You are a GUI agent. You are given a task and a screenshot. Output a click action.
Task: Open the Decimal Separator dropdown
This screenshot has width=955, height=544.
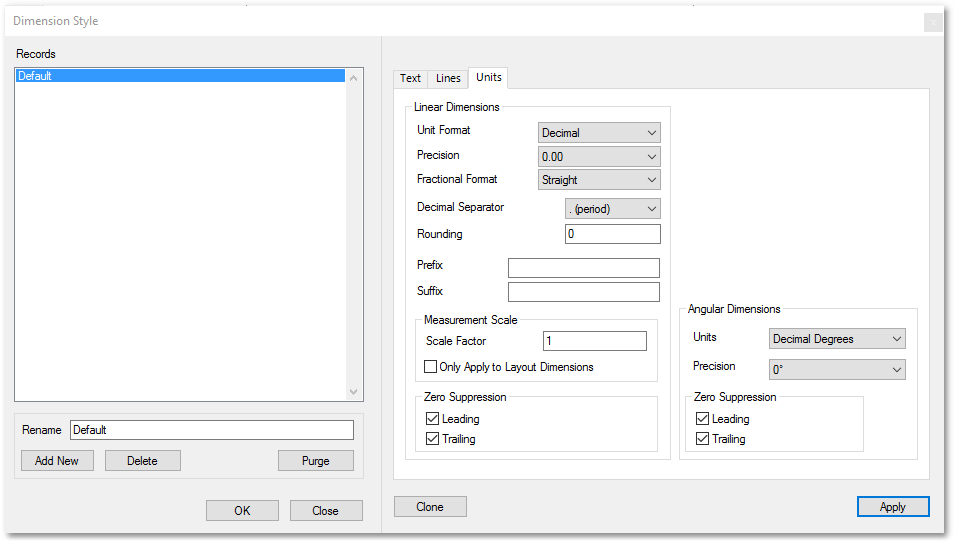[612, 209]
